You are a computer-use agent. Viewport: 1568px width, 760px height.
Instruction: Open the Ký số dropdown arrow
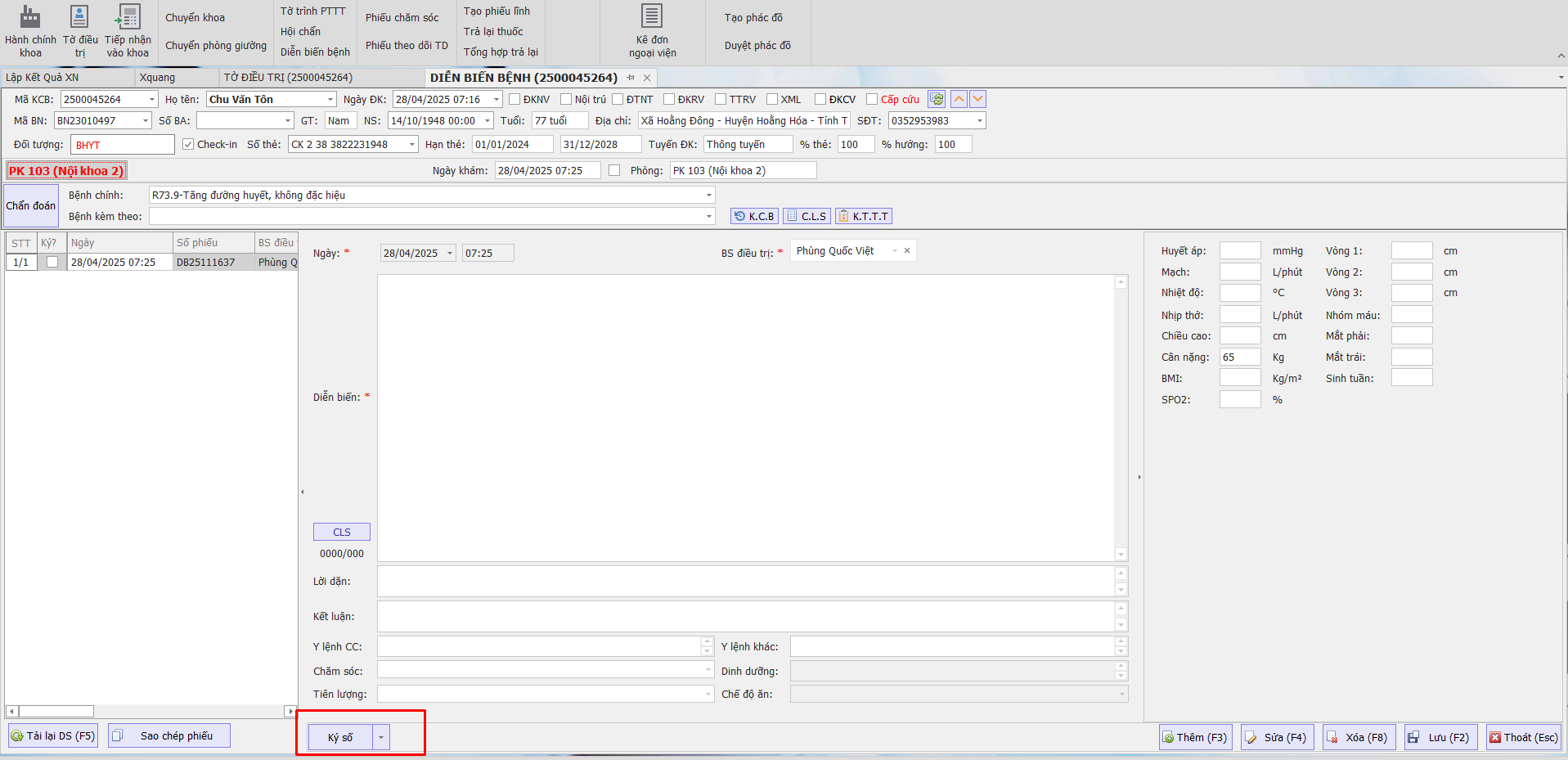(380, 738)
